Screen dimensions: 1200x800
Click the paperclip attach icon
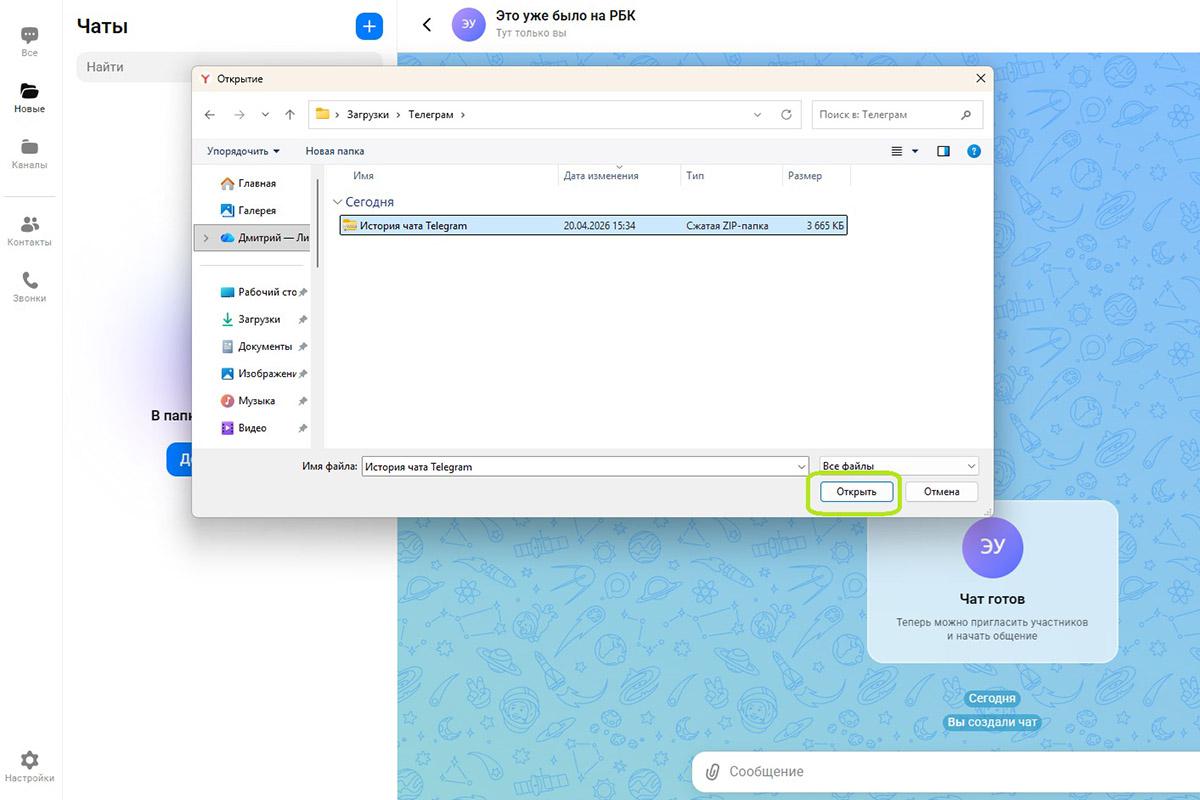[x=712, y=772]
